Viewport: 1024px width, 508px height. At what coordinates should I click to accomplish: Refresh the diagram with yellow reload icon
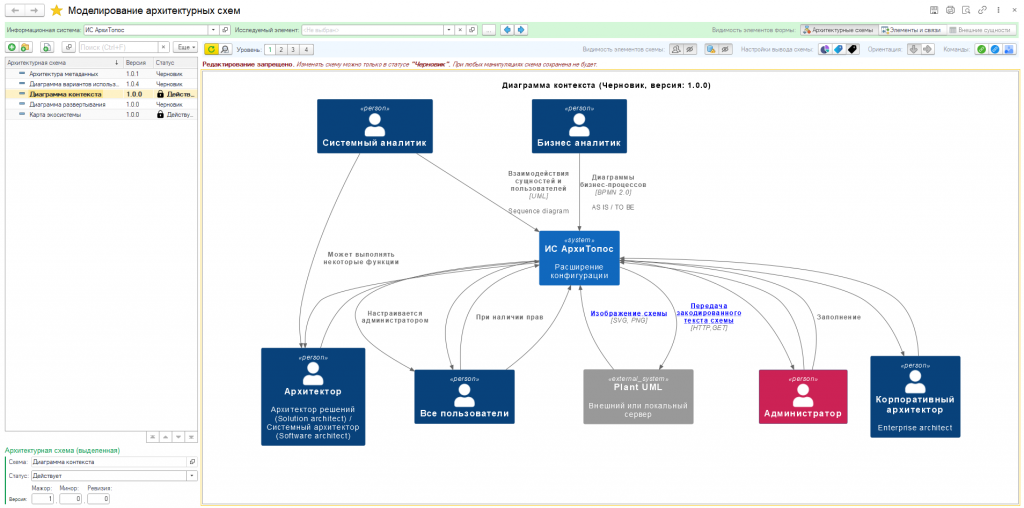[210, 49]
